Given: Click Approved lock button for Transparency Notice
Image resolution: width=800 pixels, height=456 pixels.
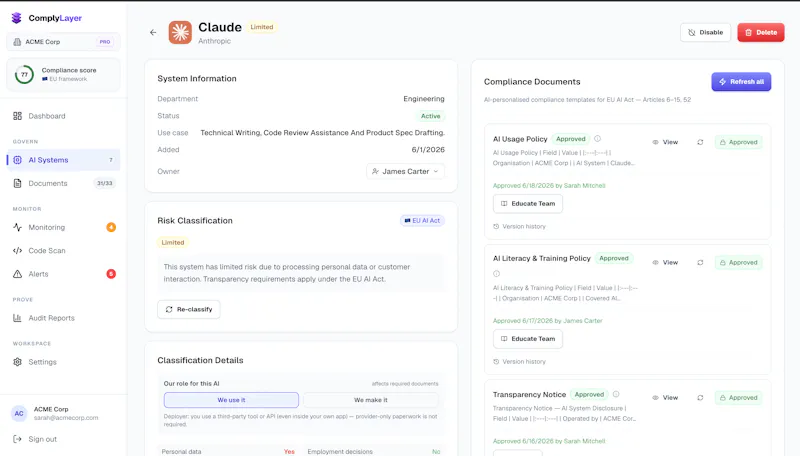Looking at the screenshot, I should (738, 398).
